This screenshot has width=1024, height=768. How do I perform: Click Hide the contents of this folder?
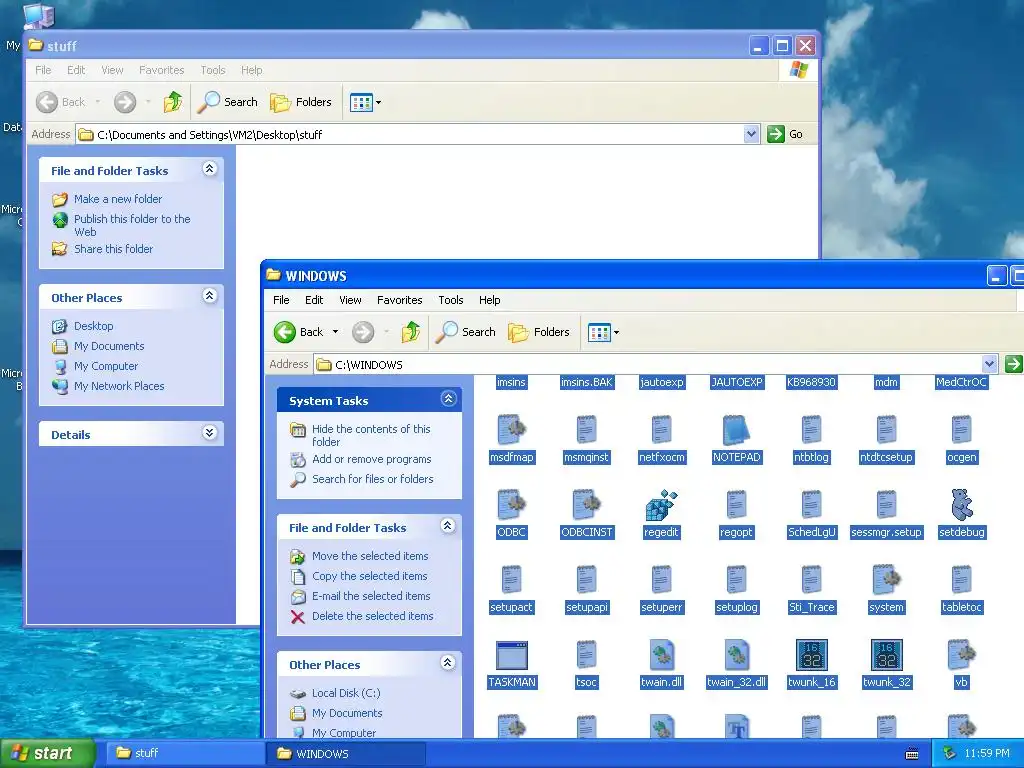371,435
